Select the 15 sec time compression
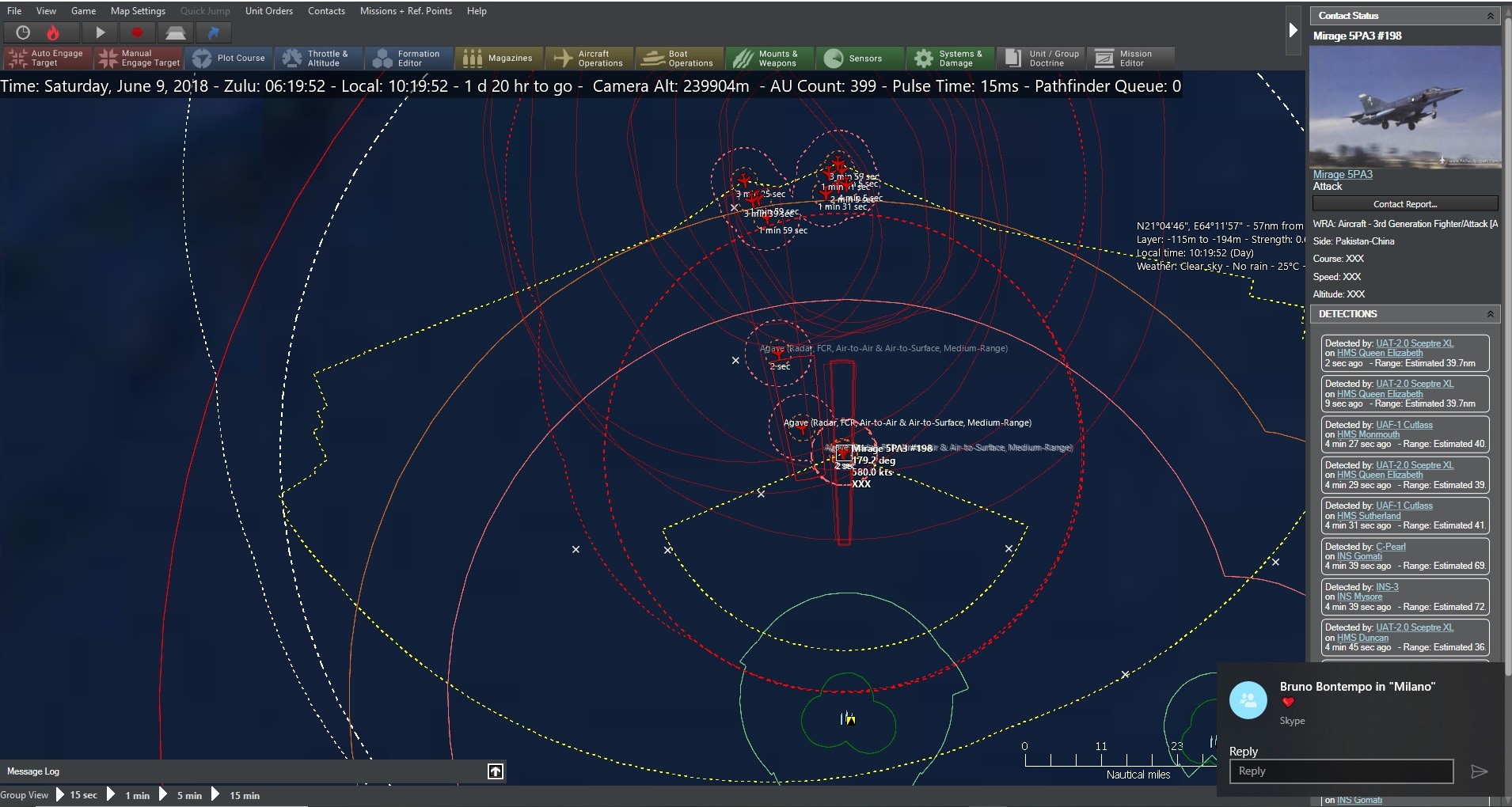 click(x=82, y=795)
